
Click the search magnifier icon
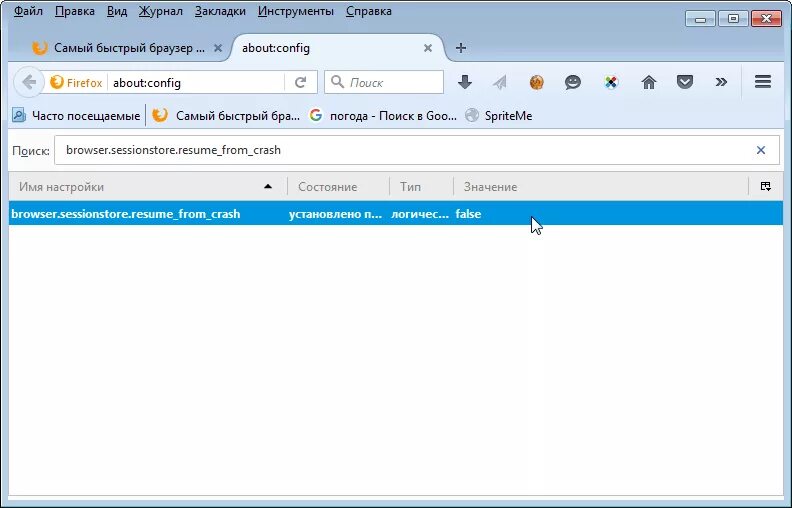coord(337,82)
